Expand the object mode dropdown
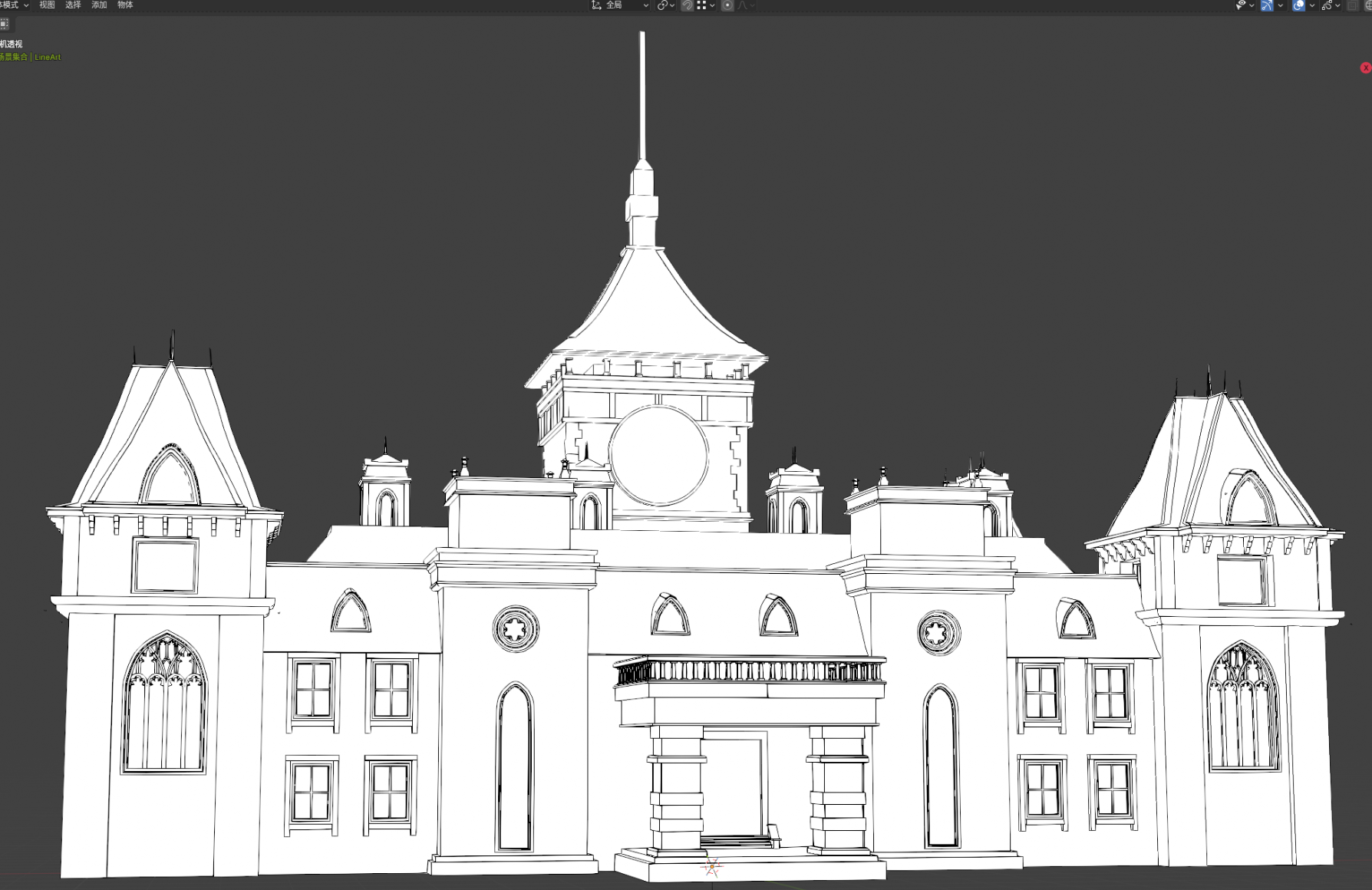Screen dimensions: 1372x890 [x=15, y=5]
